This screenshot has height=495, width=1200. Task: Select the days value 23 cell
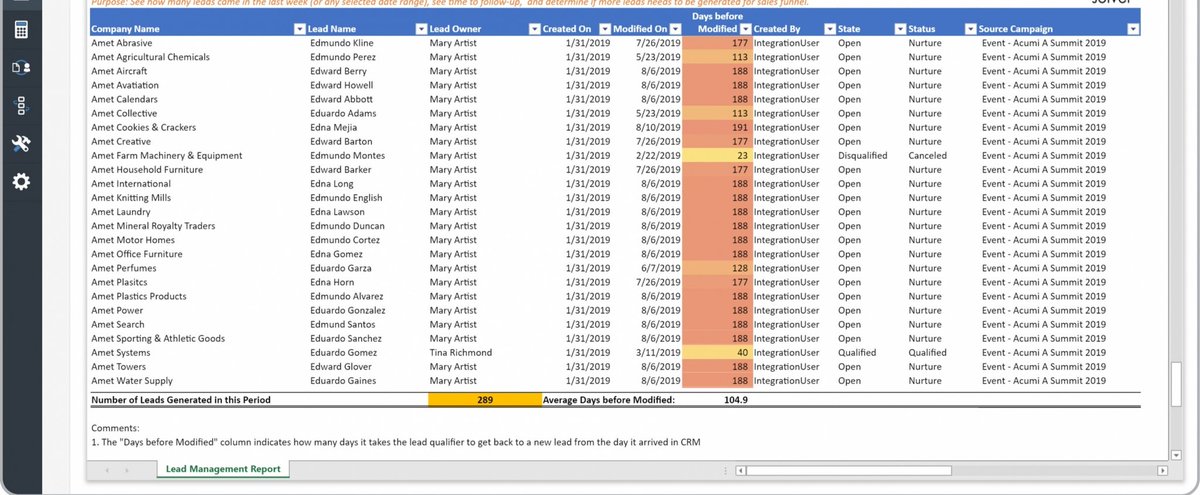[x=717, y=156]
